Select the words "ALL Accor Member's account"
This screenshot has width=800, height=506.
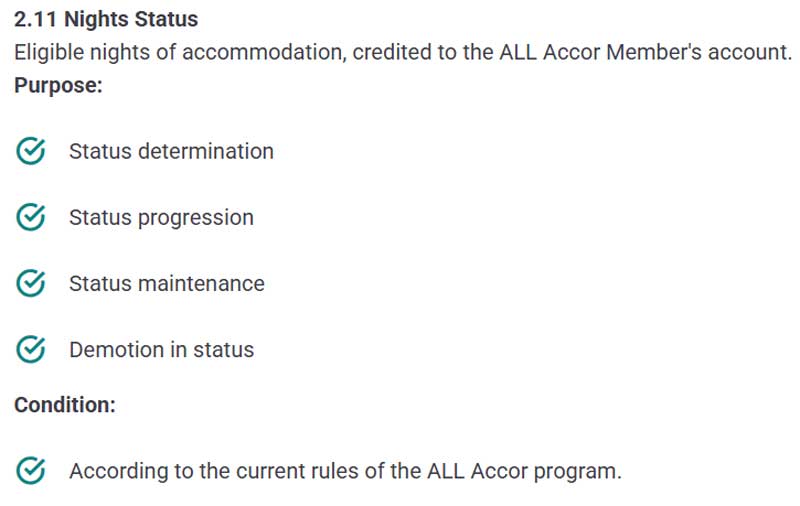[638, 52]
